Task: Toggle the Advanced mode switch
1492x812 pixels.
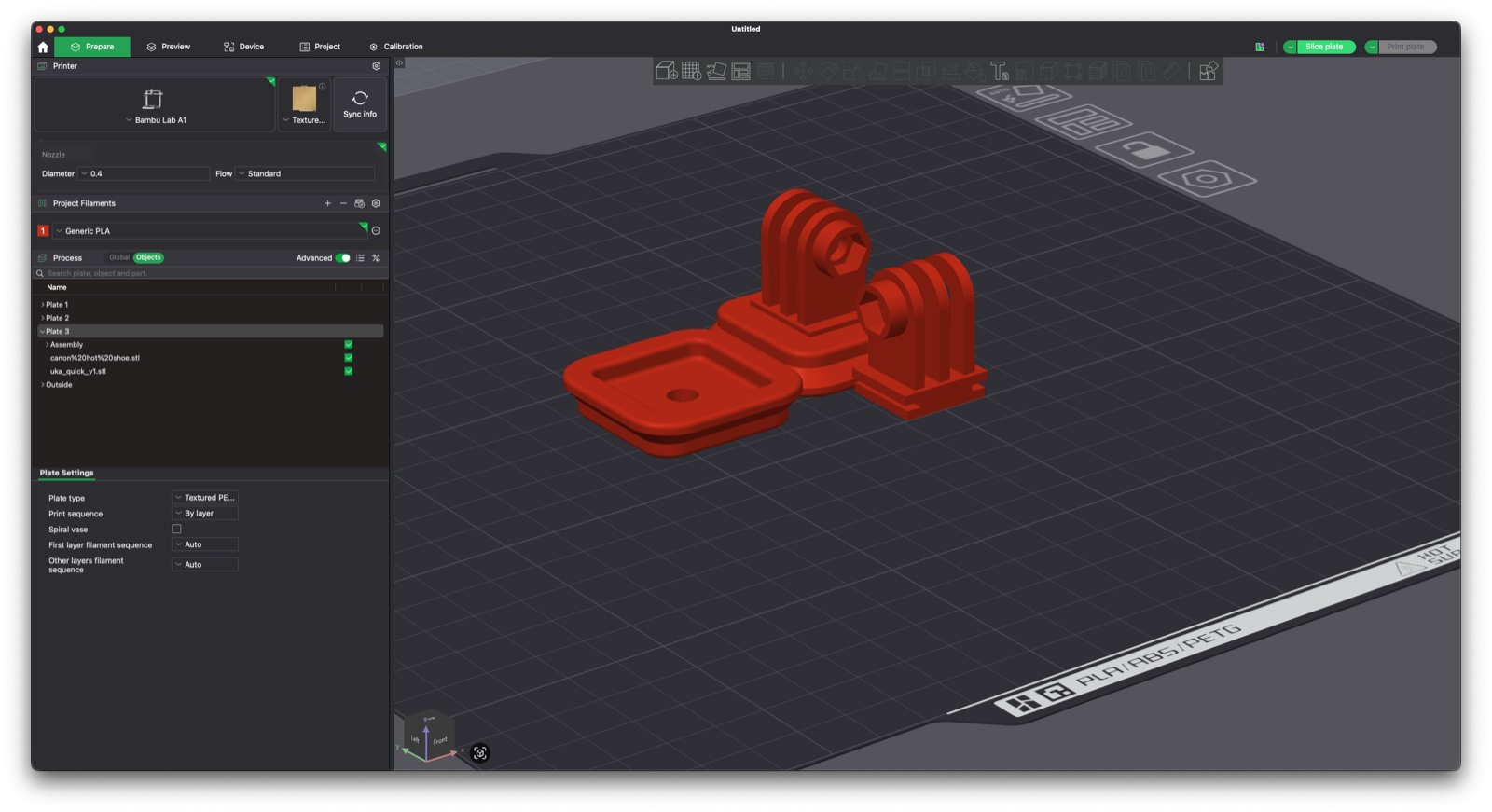Action: tap(343, 258)
